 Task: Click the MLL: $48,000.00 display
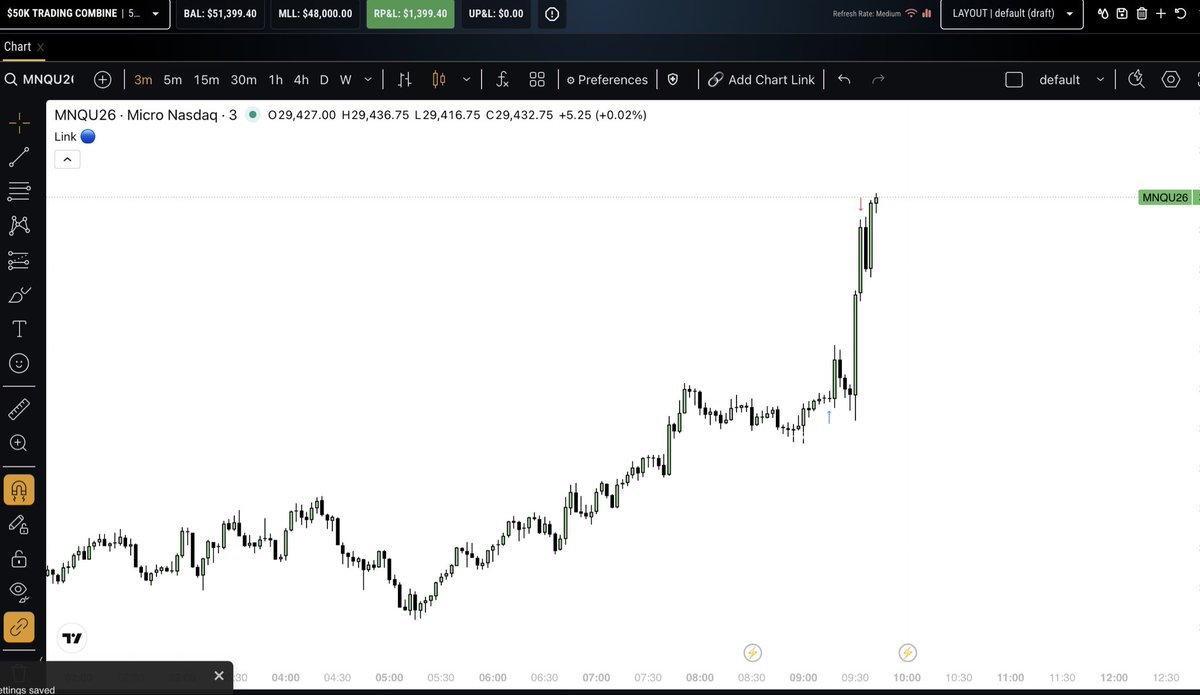315,14
